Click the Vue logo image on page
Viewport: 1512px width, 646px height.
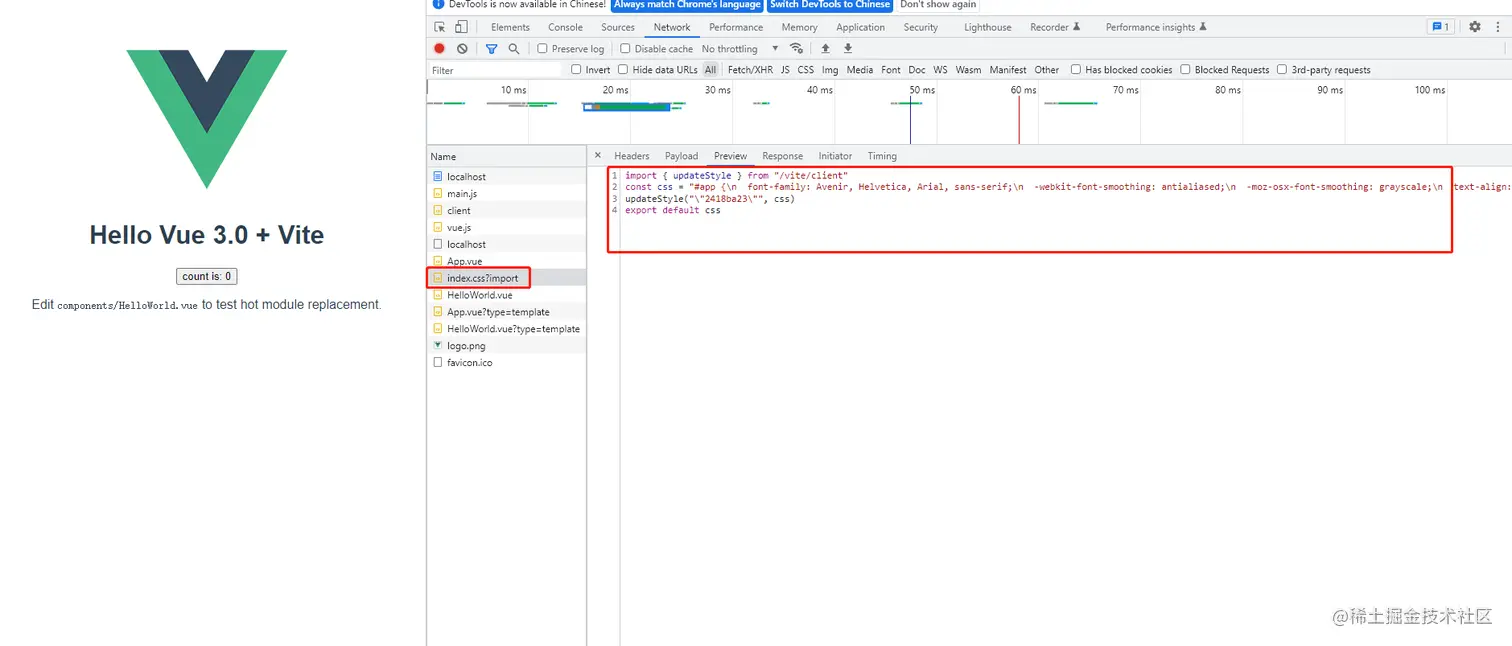pyautogui.click(x=206, y=119)
